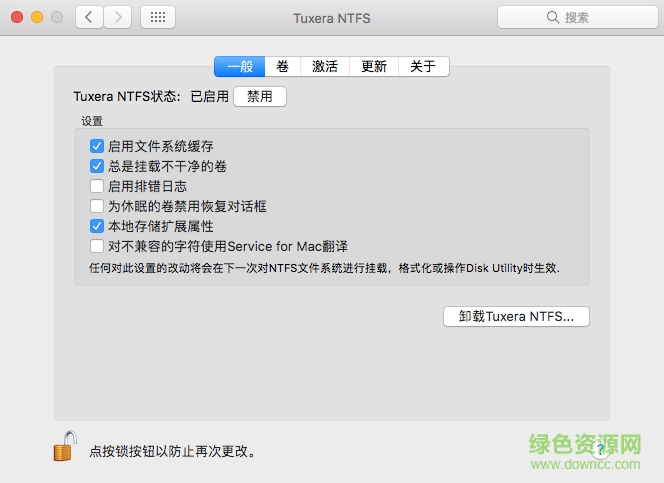664x483 pixels.
Task: Open help with the question mark button
Action: click(x=600, y=450)
